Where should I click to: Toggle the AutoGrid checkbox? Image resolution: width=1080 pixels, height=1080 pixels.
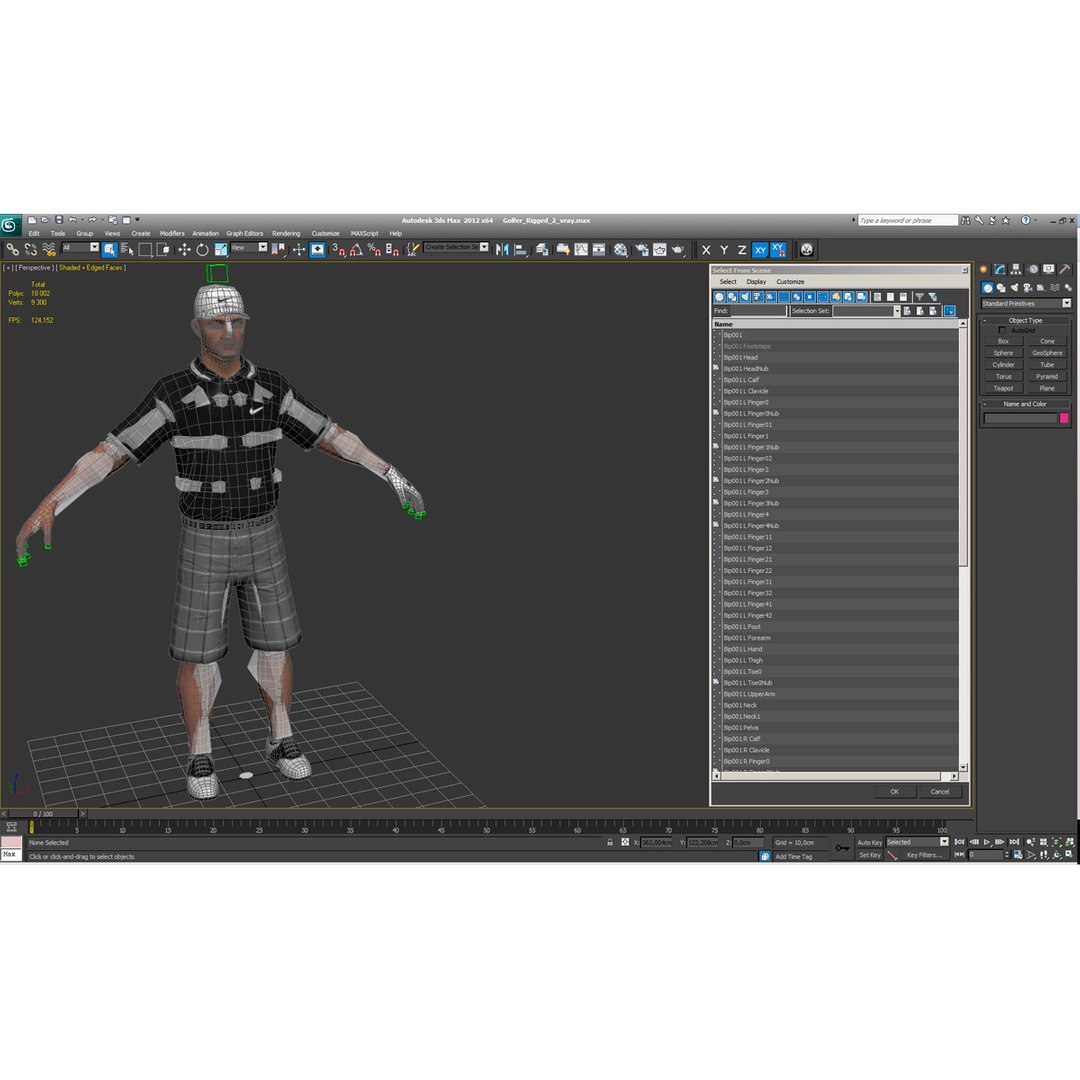(1002, 330)
